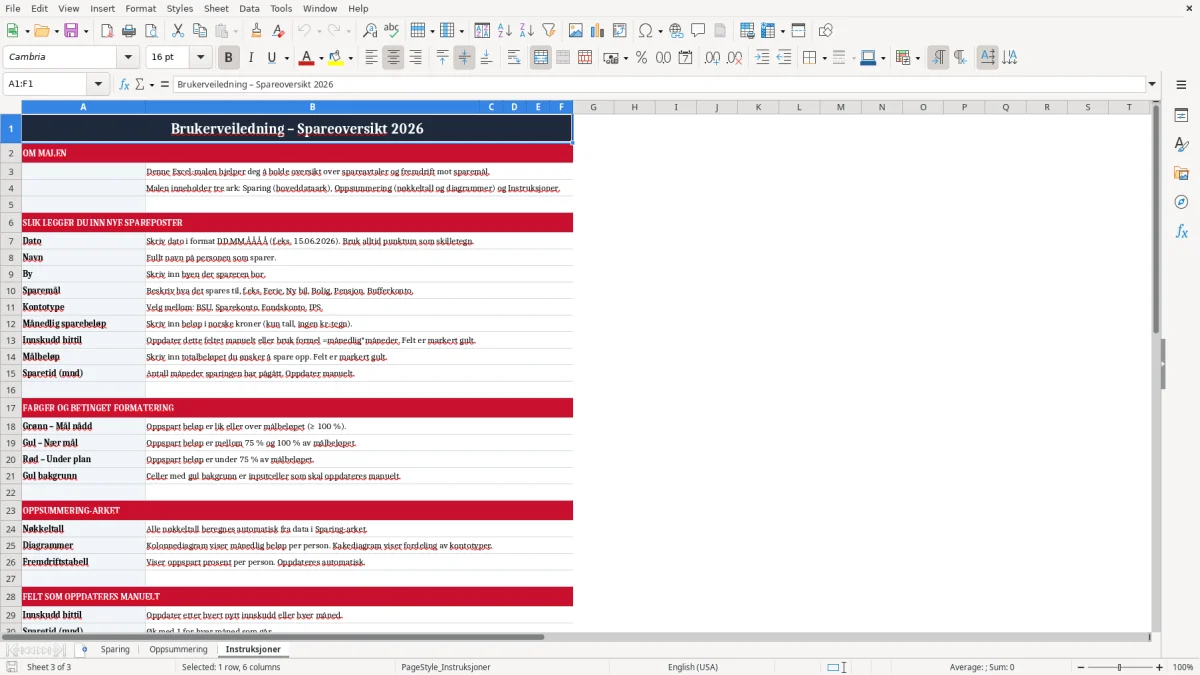Click the Spelling check icon
1200x675 pixels.
pyautogui.click(x=392, y=31)
